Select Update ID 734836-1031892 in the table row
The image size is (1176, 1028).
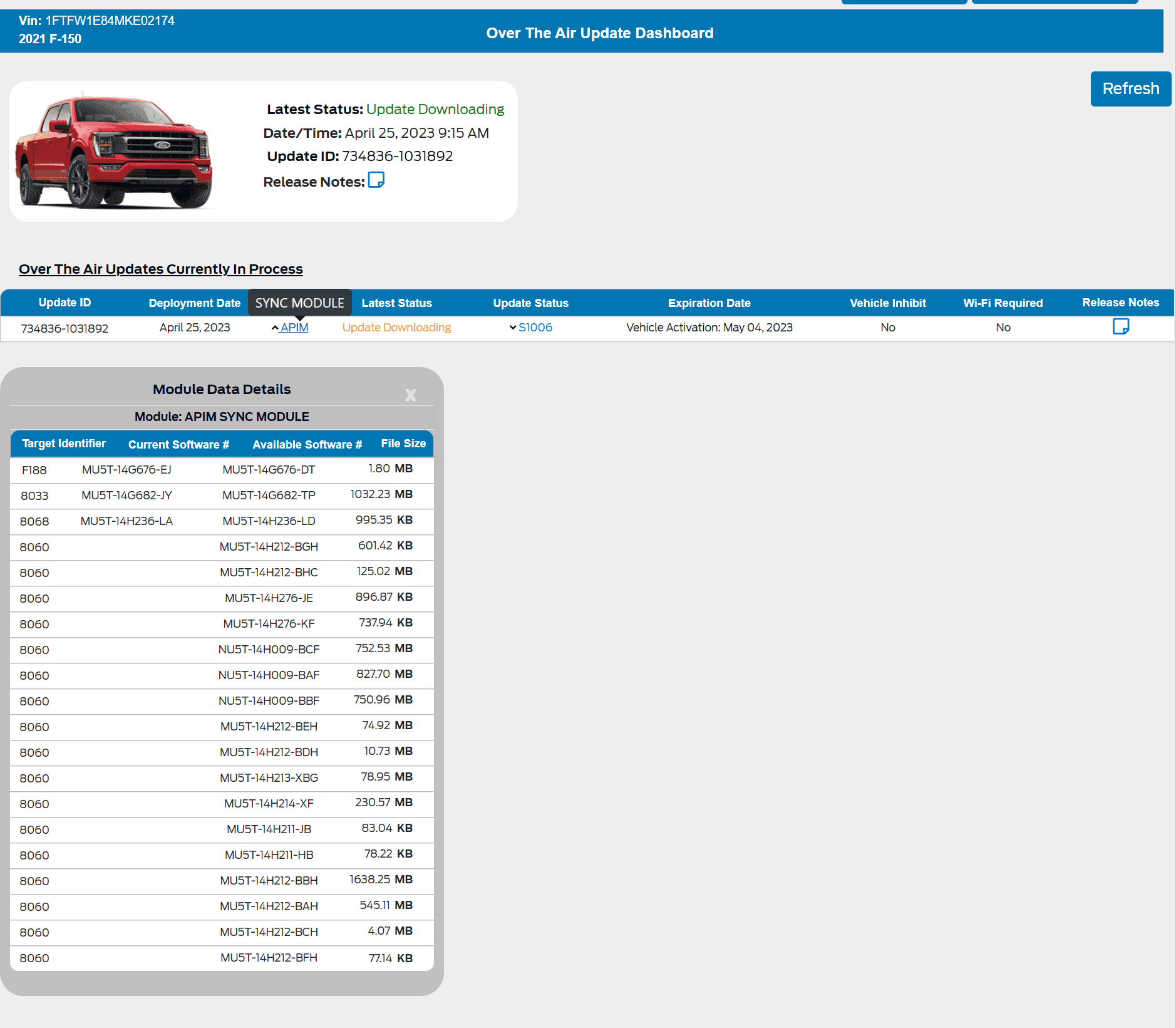[x=64, y=328]
